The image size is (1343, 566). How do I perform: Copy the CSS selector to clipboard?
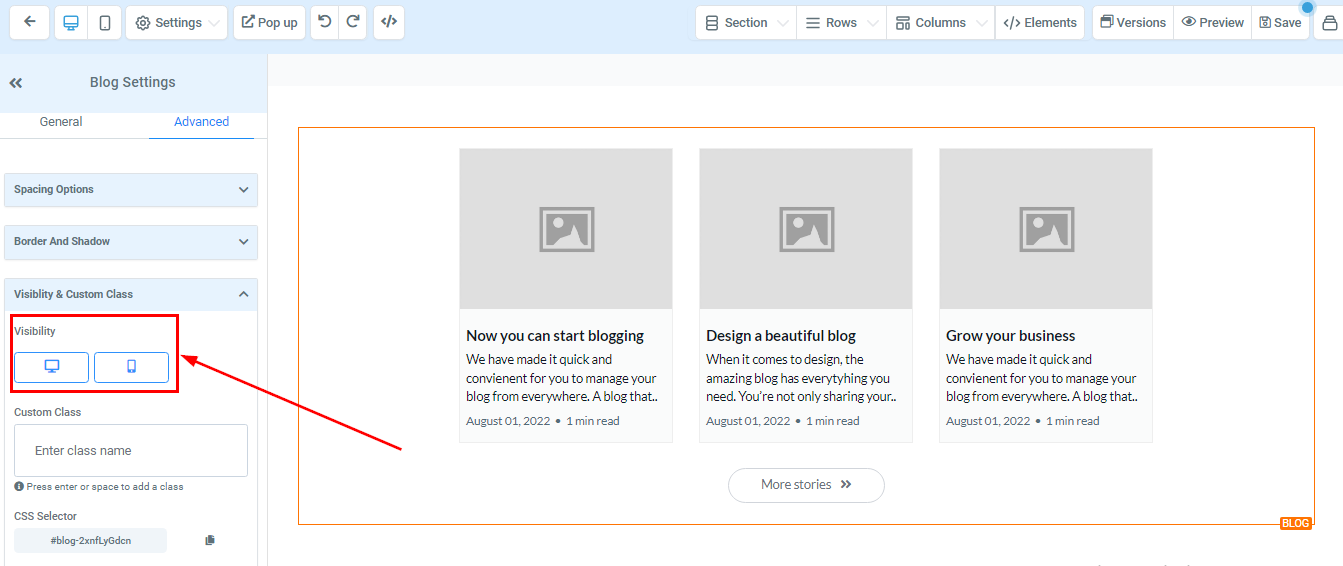tap(210, 540)
